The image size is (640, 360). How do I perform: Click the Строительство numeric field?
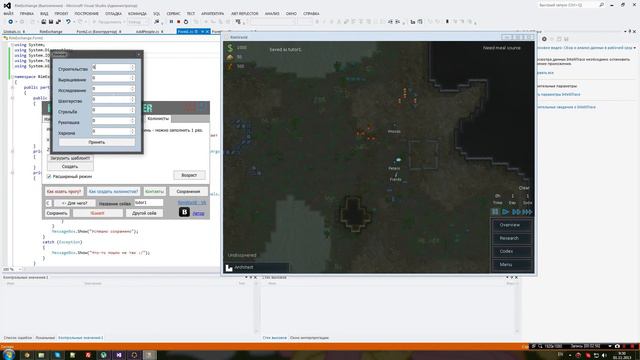pyautogui.click(x=113, y=67)
